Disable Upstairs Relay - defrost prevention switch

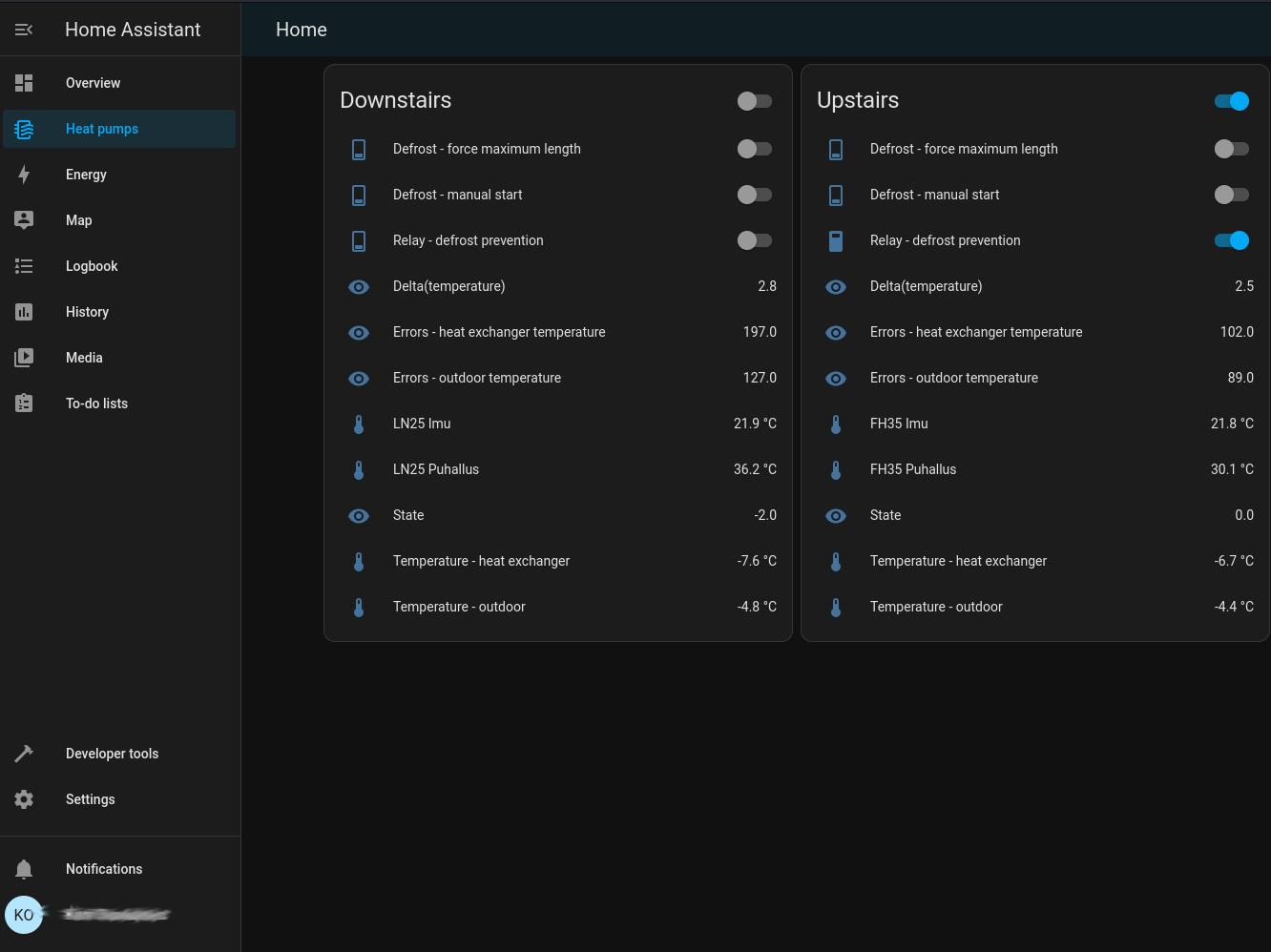tap(1231, 240)
